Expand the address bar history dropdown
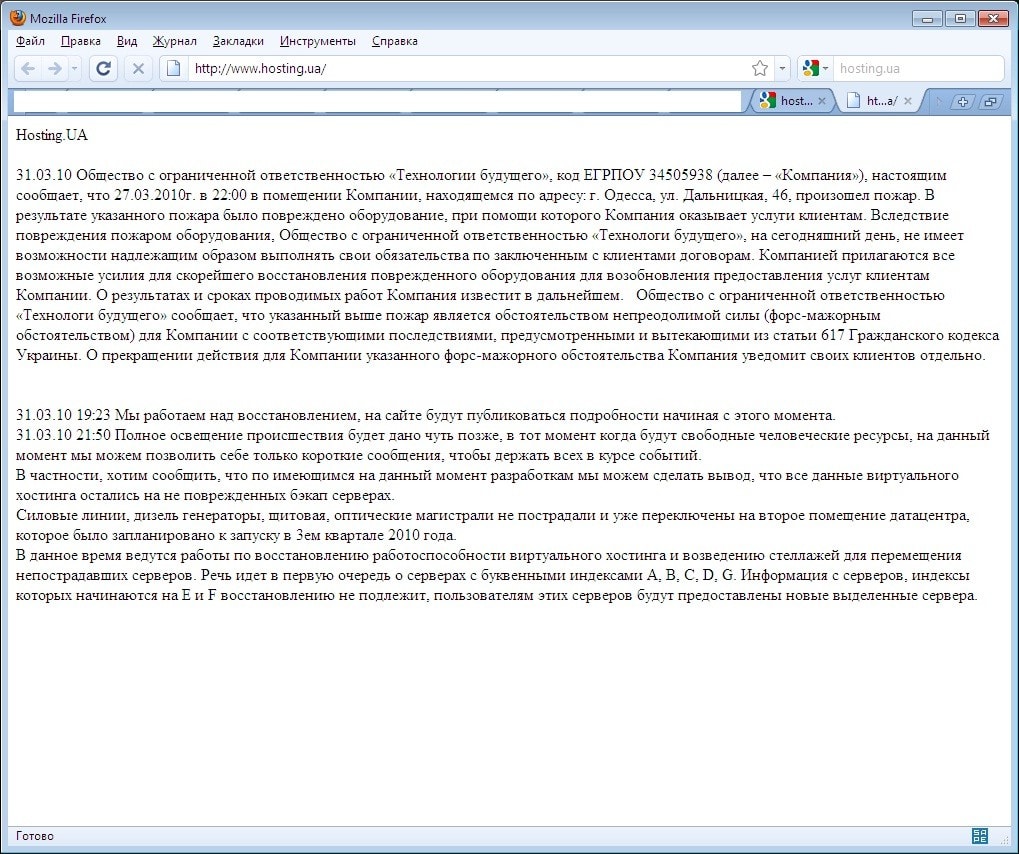This screenshot has height=854, width=1019. (781, 69)
